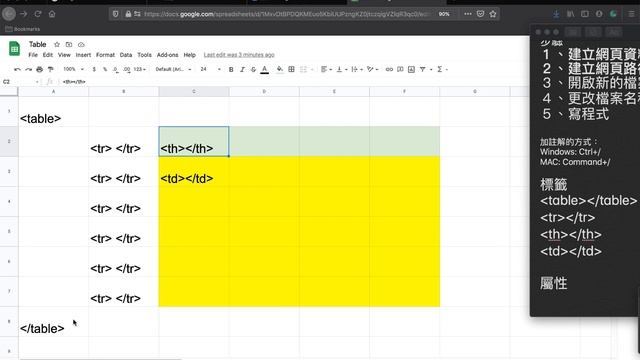This screenshot has width=640, height=360.
Task: Bookmark this page with the star icon
Action: (493, 14)
